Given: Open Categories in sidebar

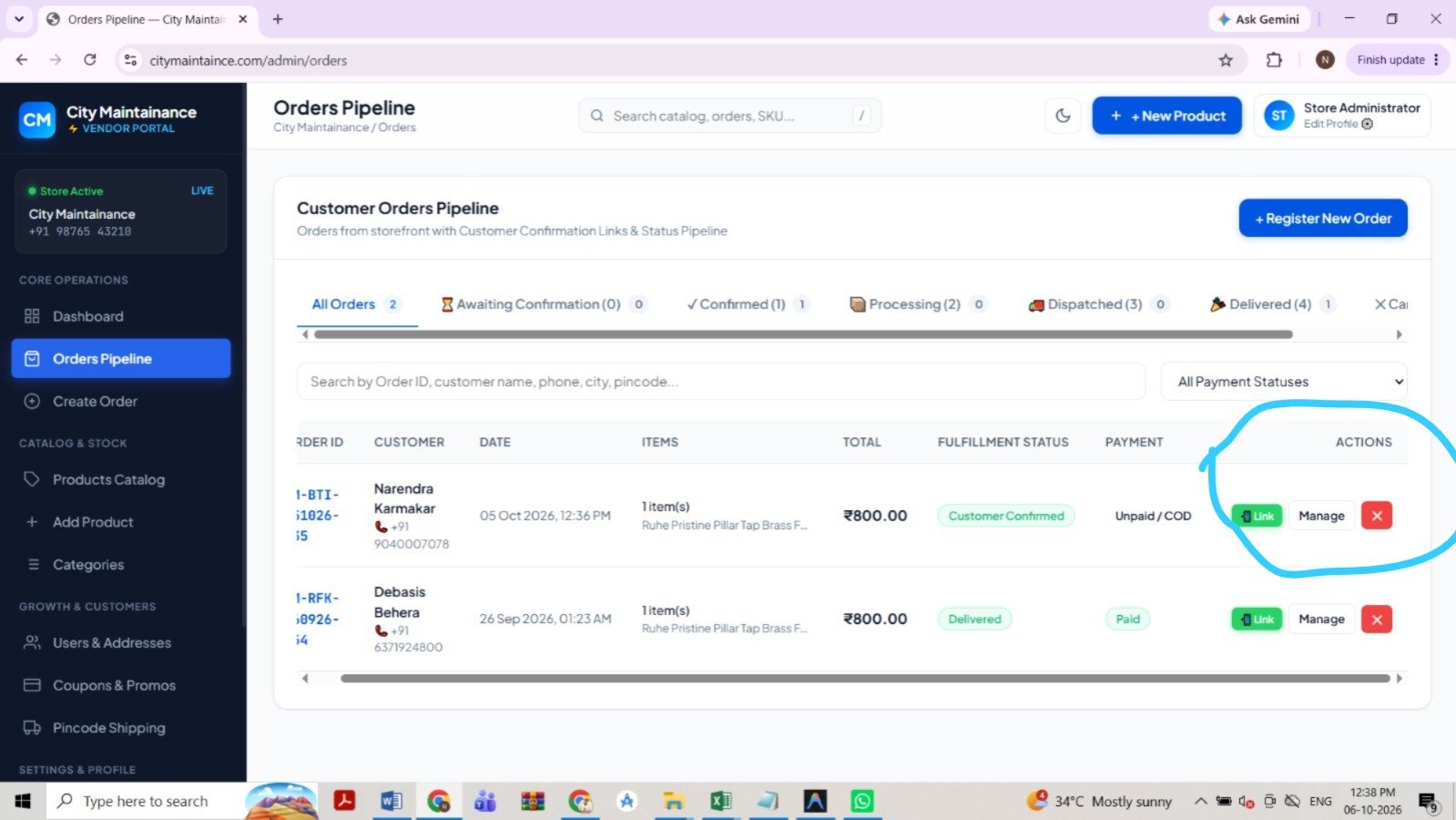Looking at the screenshot, I should point(120,565).
